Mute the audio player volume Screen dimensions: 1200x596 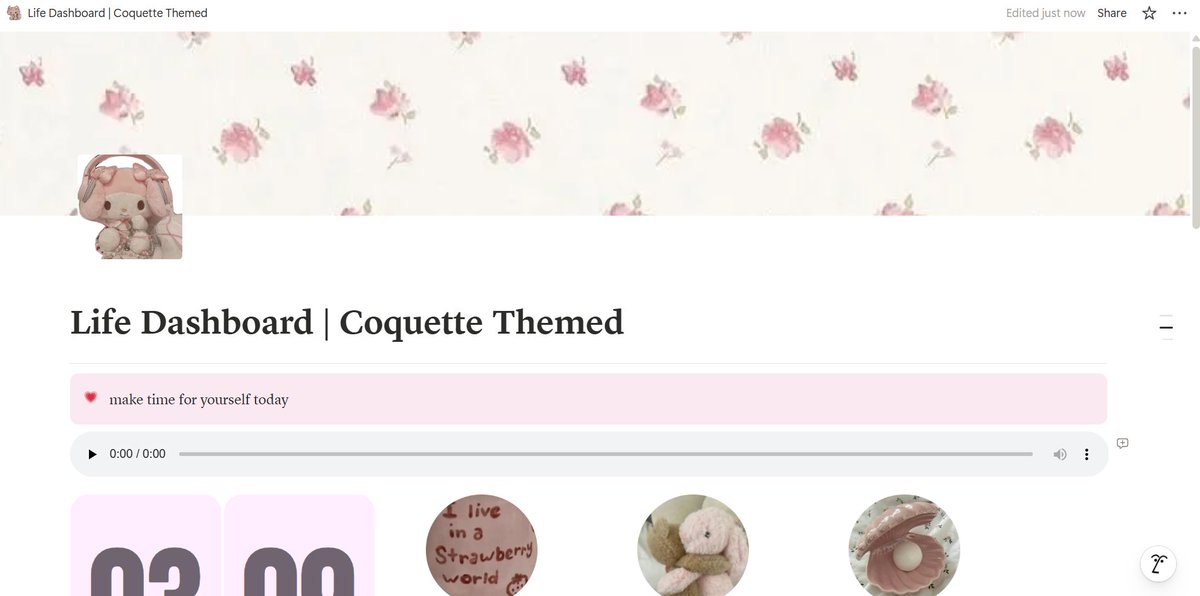(x=1060, y=454)
